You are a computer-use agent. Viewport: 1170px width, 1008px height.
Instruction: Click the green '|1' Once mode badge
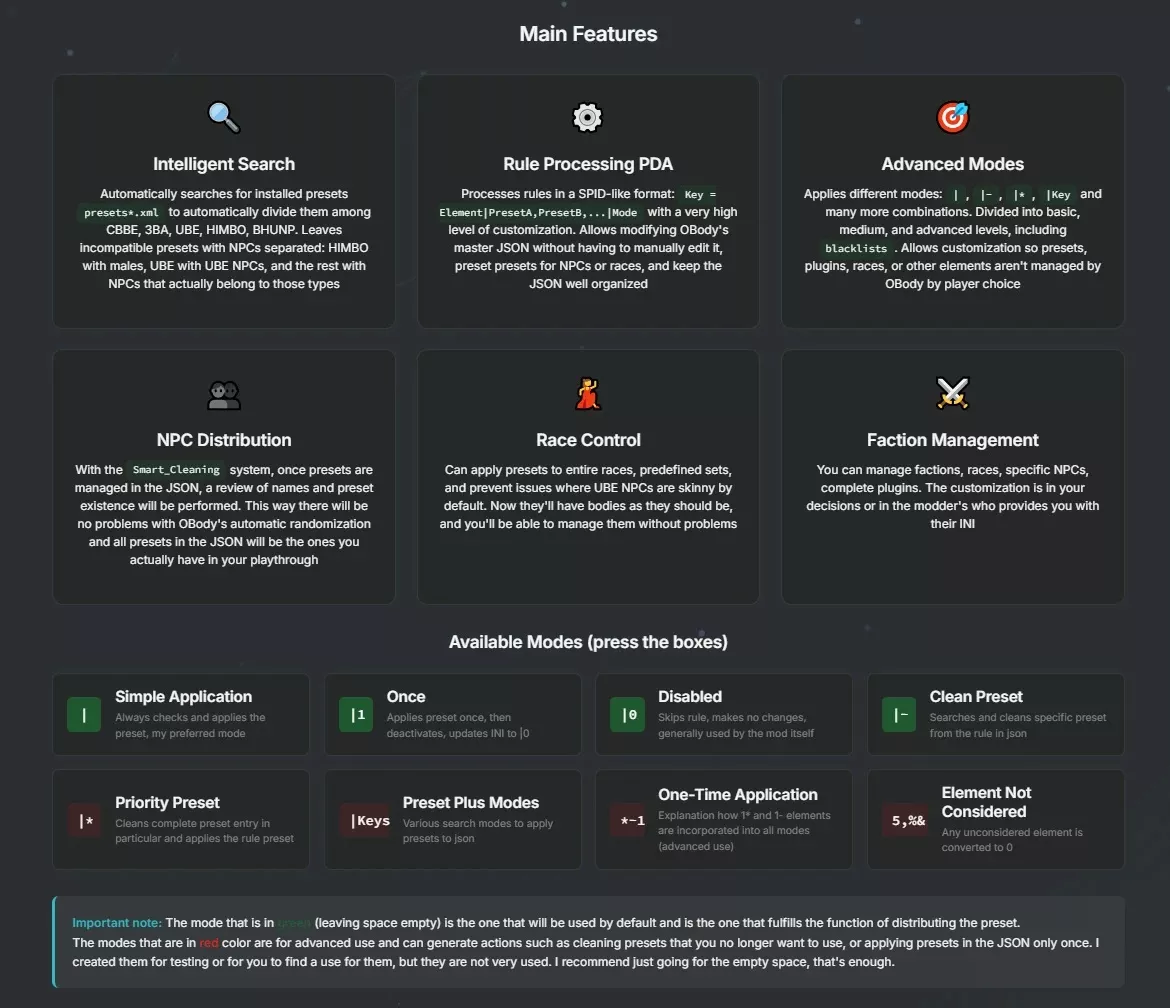coord(356,715)
